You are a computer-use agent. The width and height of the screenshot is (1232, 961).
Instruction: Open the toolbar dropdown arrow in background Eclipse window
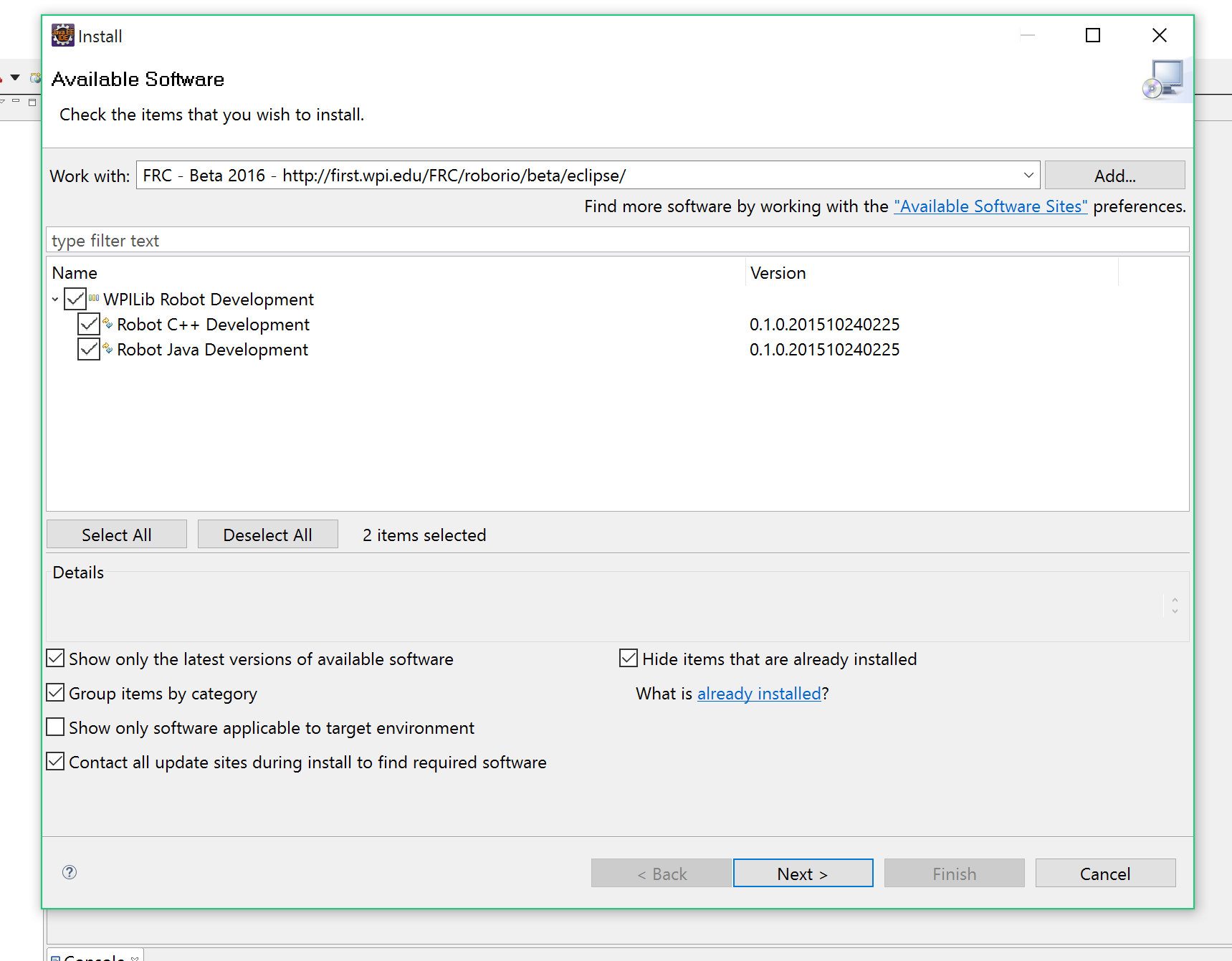[15, 77]
